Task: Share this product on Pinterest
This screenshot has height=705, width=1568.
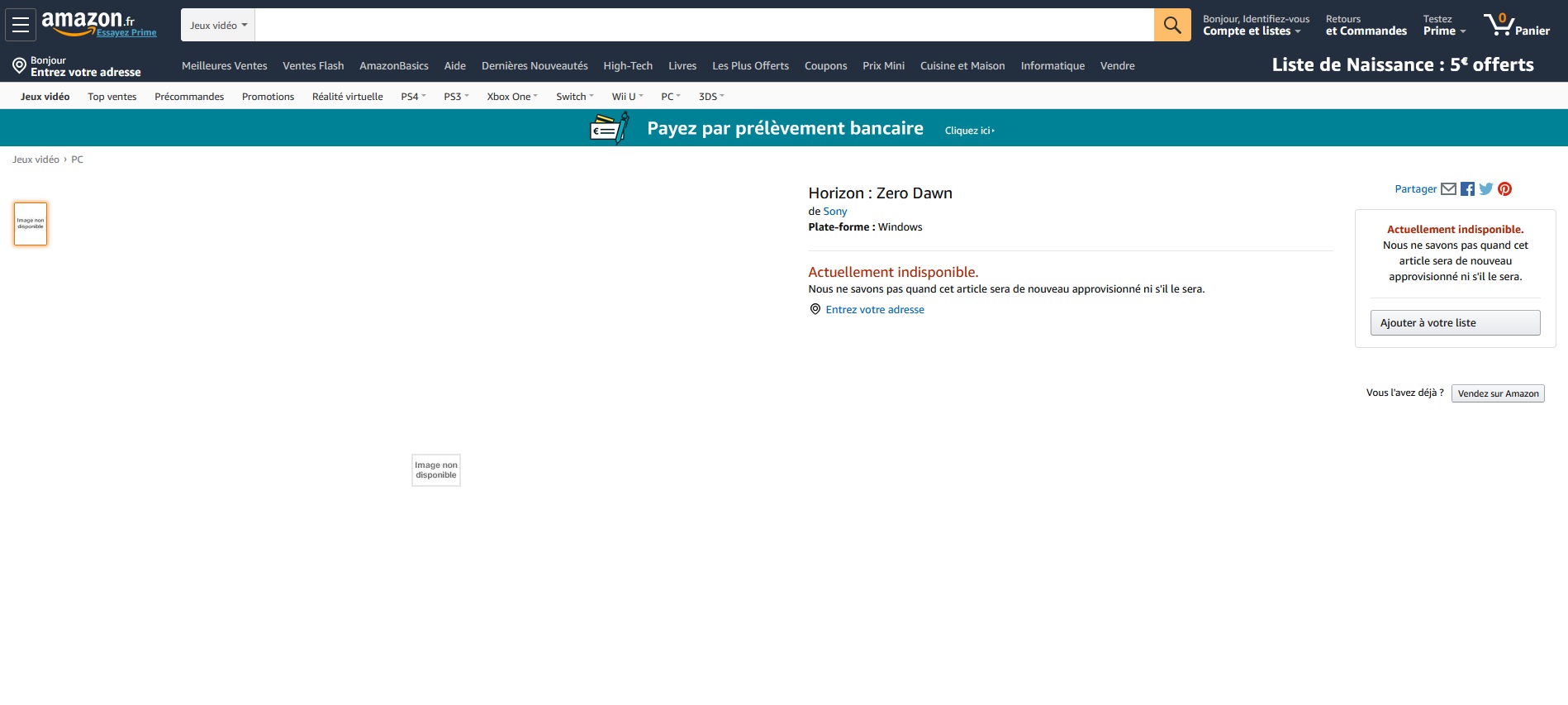Action: click(x=1504, y=189)
